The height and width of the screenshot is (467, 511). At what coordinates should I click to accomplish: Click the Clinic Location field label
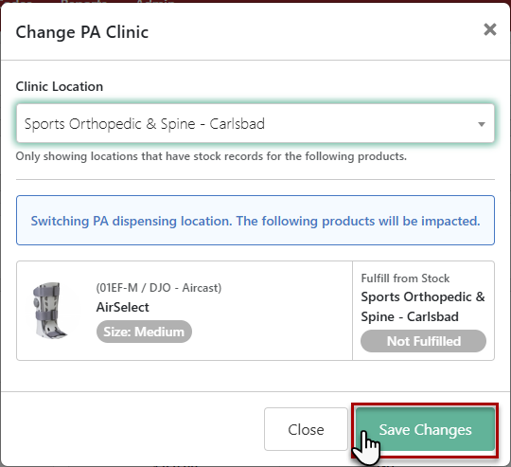pos(59,86)
